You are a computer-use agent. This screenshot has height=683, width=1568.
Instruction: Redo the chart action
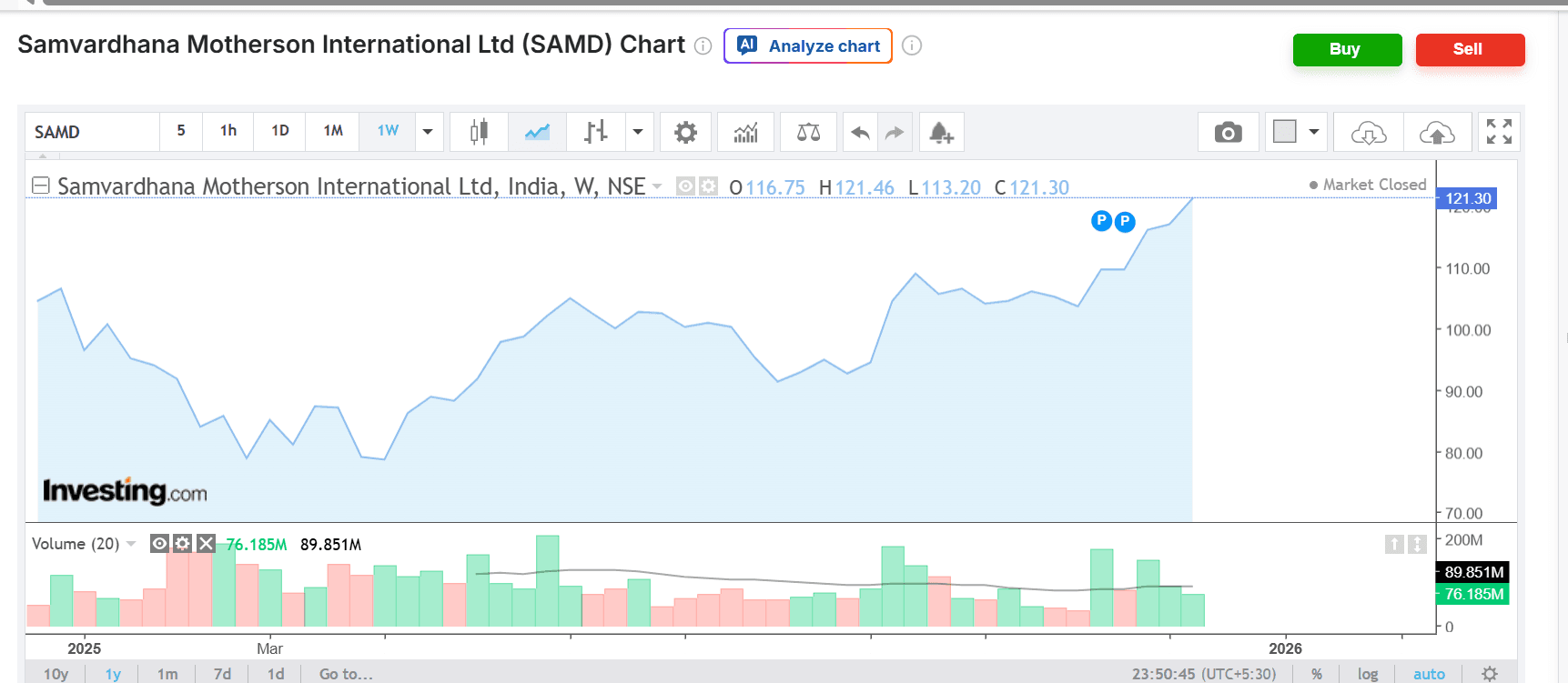click(895, 133)
